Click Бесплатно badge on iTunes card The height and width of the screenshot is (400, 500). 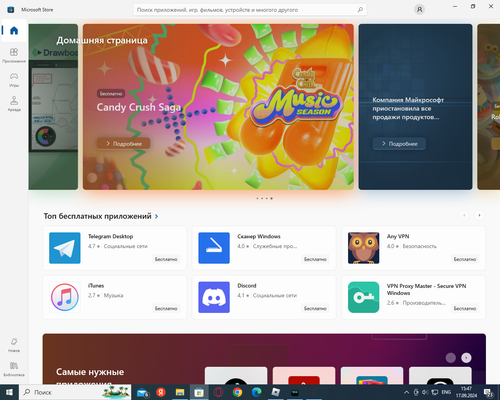click(x=166, y=308)
